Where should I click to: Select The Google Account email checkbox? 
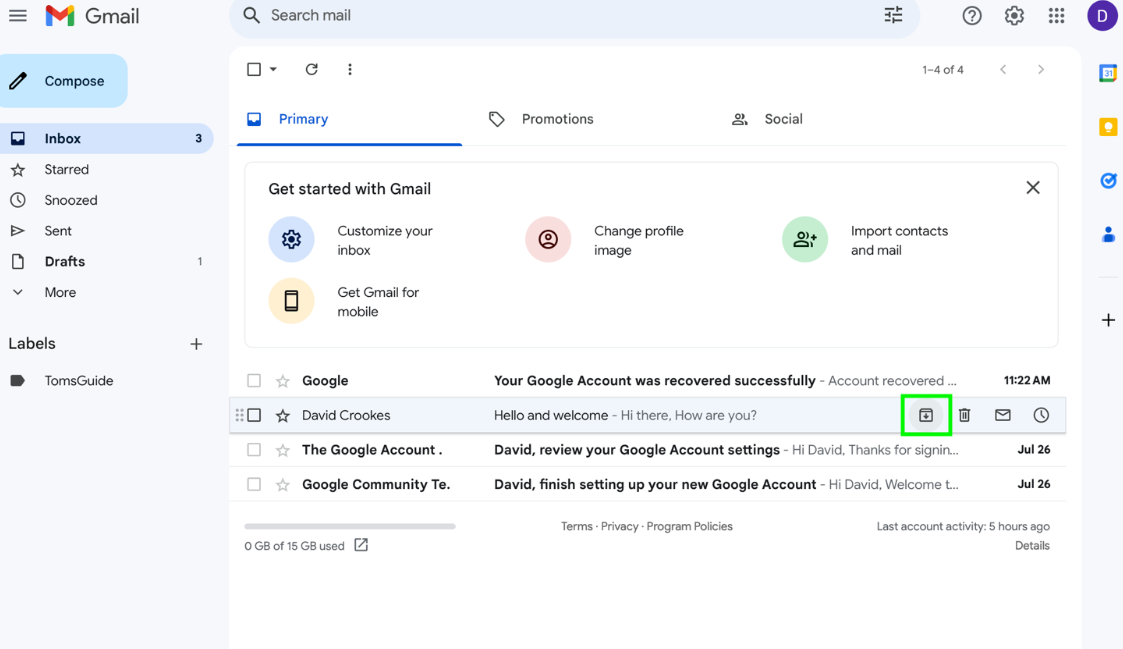tap(254, 450)
